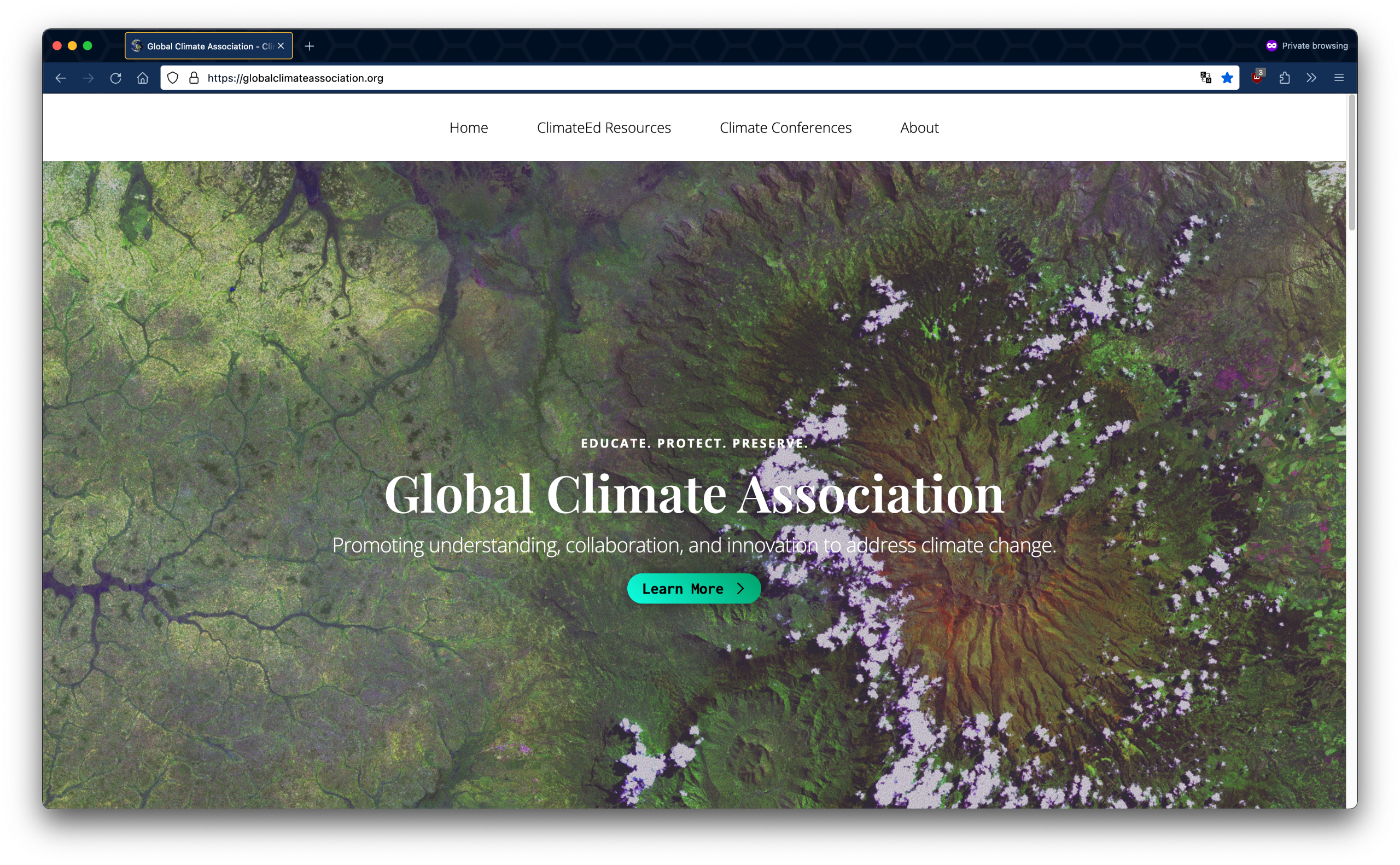Toggle the blue bookmark star
1400x865 pixels.
(x=1227, y=78)
